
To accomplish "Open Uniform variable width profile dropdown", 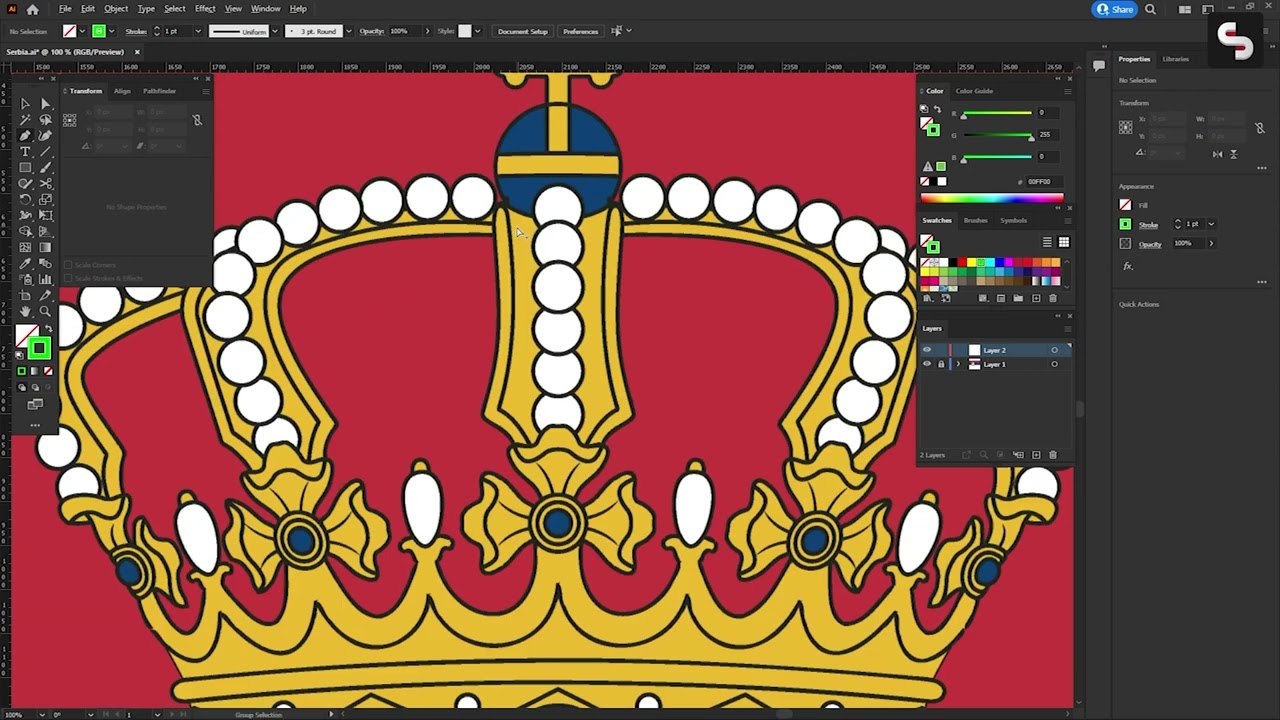I will tap(274, 31).
